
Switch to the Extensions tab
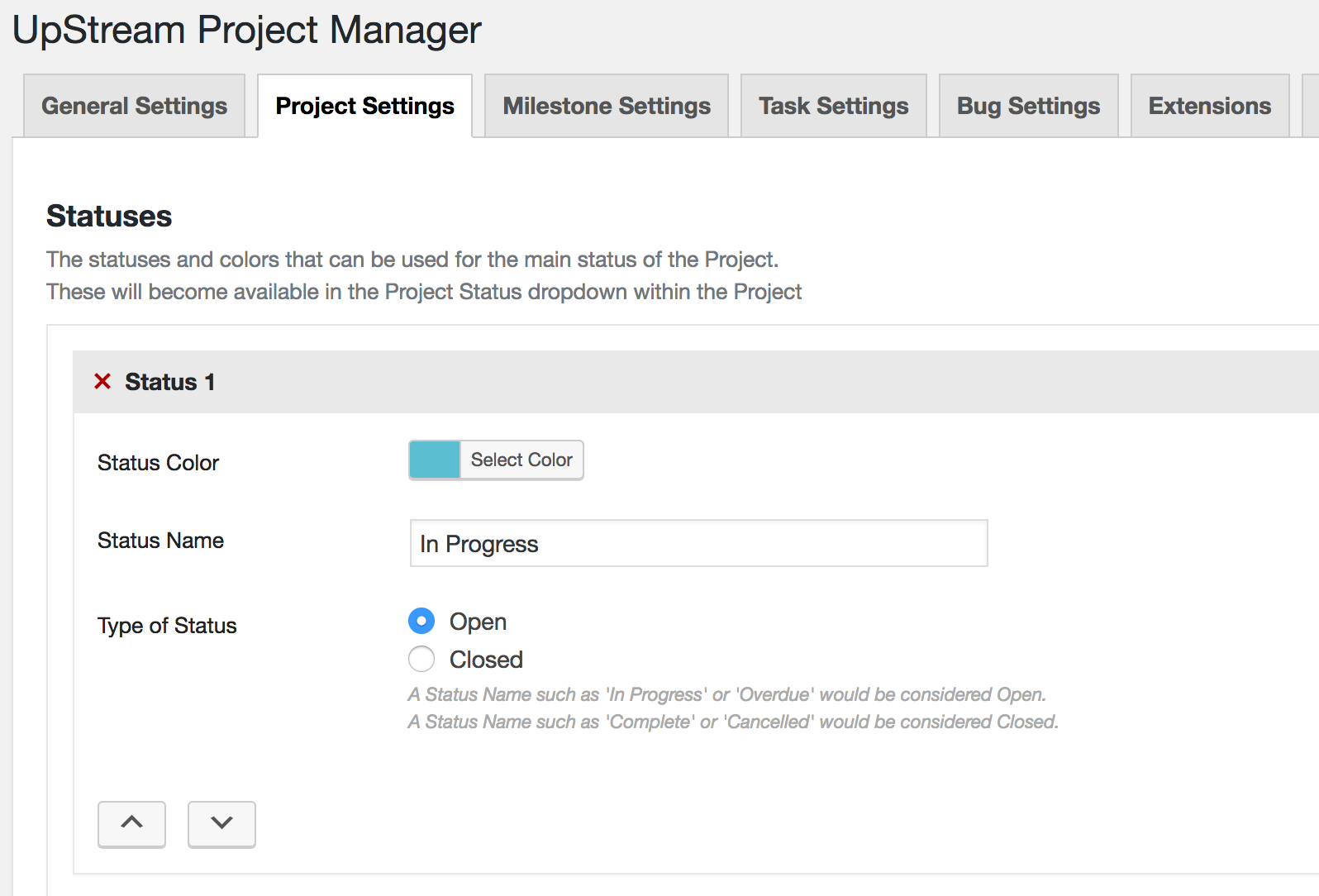point(1209,106)
